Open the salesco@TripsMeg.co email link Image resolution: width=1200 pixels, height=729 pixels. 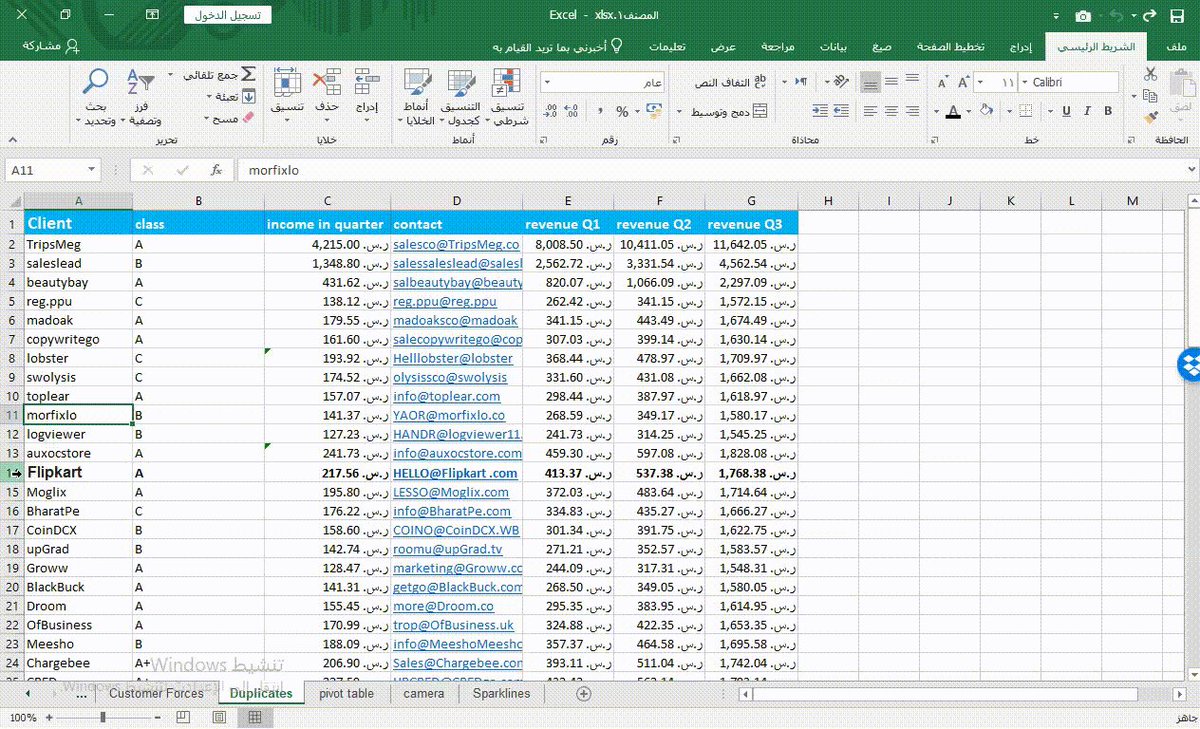[456, 244]
